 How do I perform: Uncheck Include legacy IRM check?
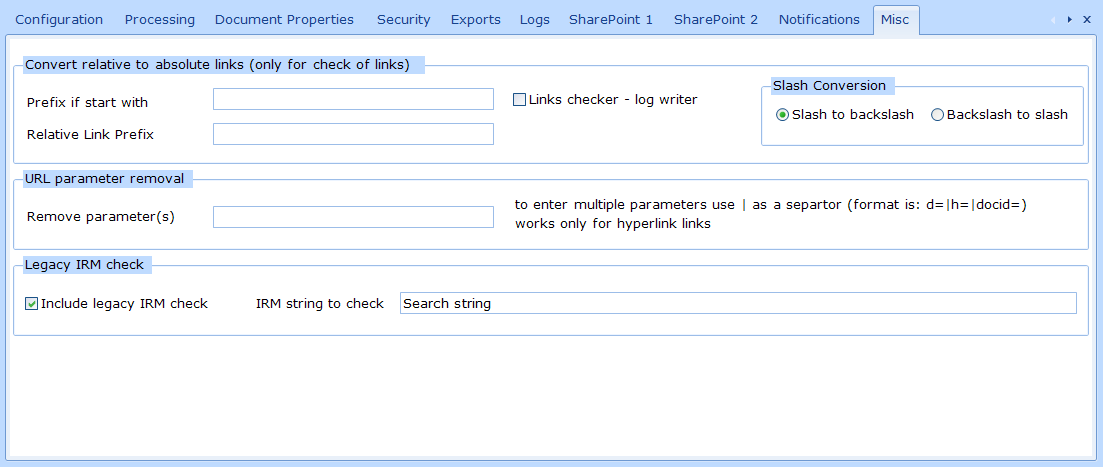click(32, 303)
